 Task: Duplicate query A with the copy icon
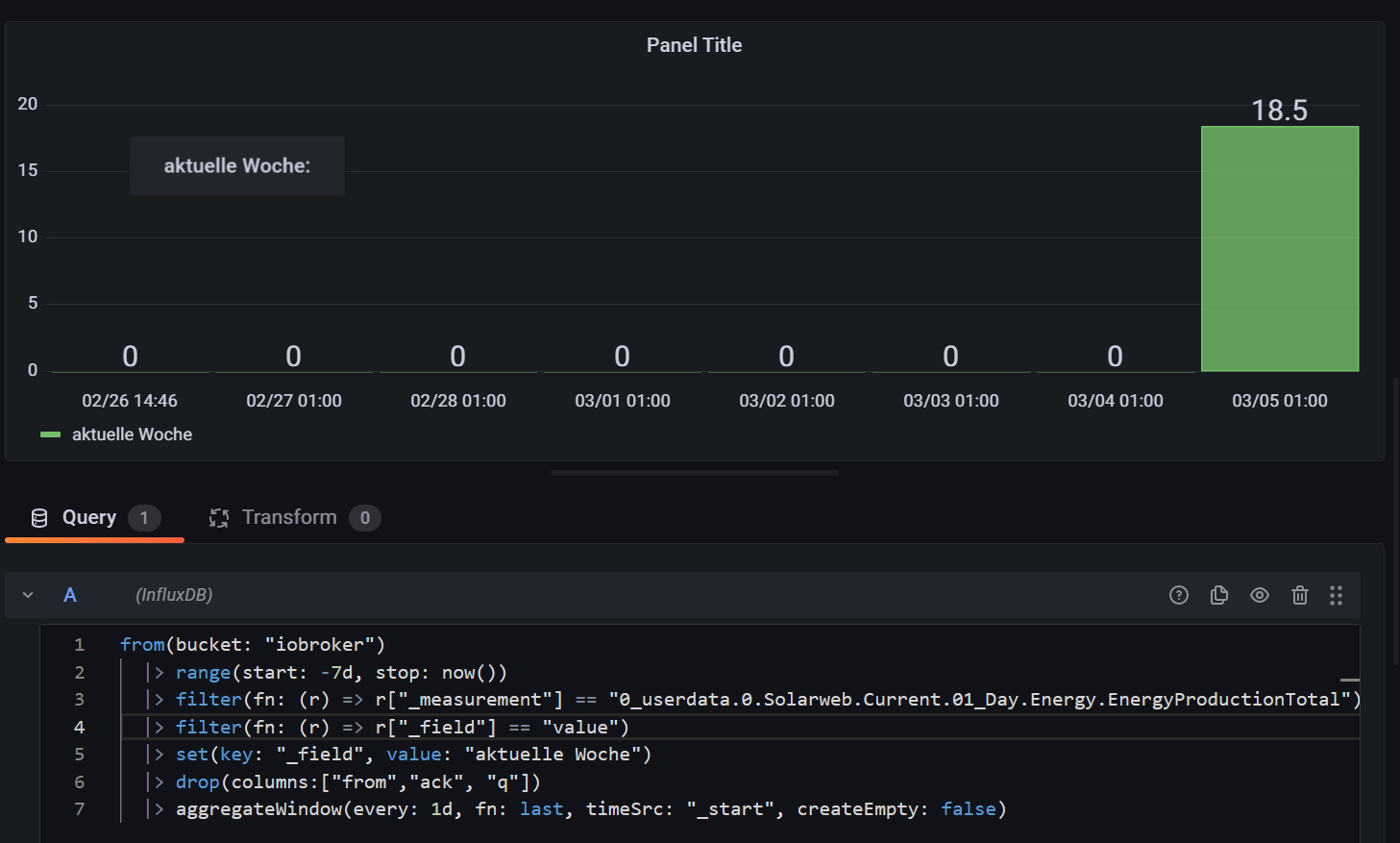1219,595
